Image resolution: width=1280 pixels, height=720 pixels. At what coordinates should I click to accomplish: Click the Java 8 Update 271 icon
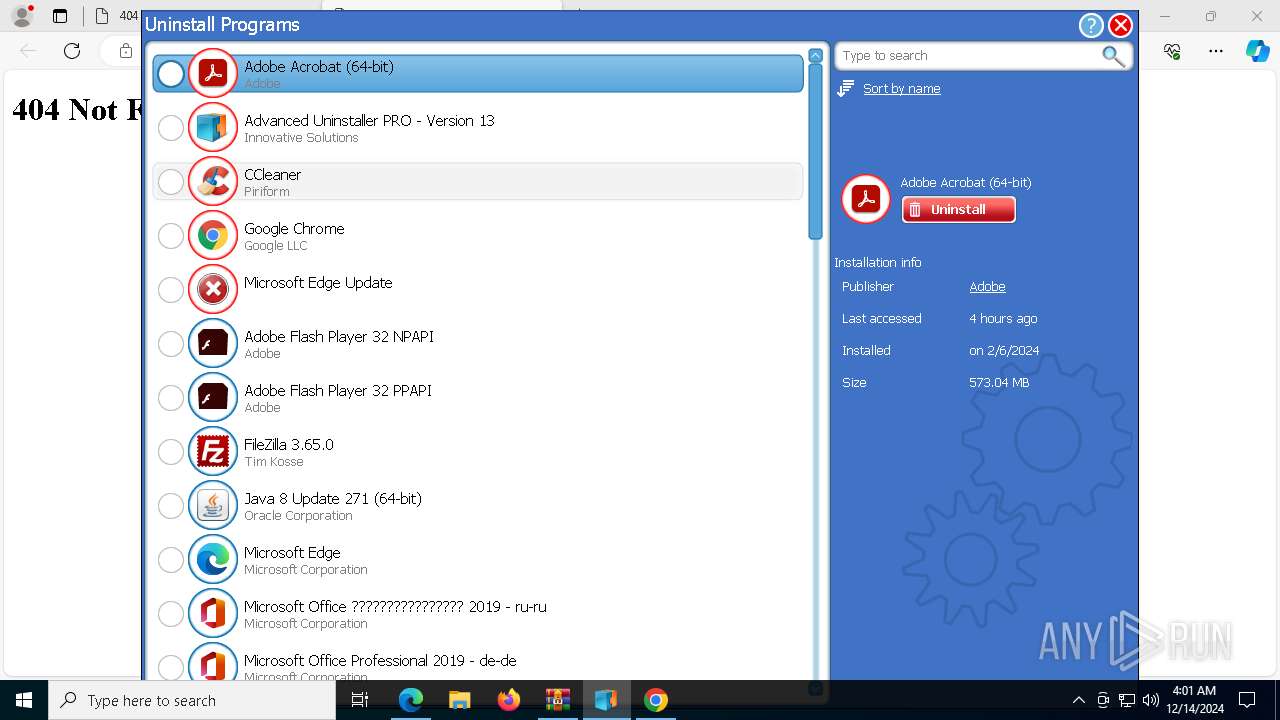[213, 505]
